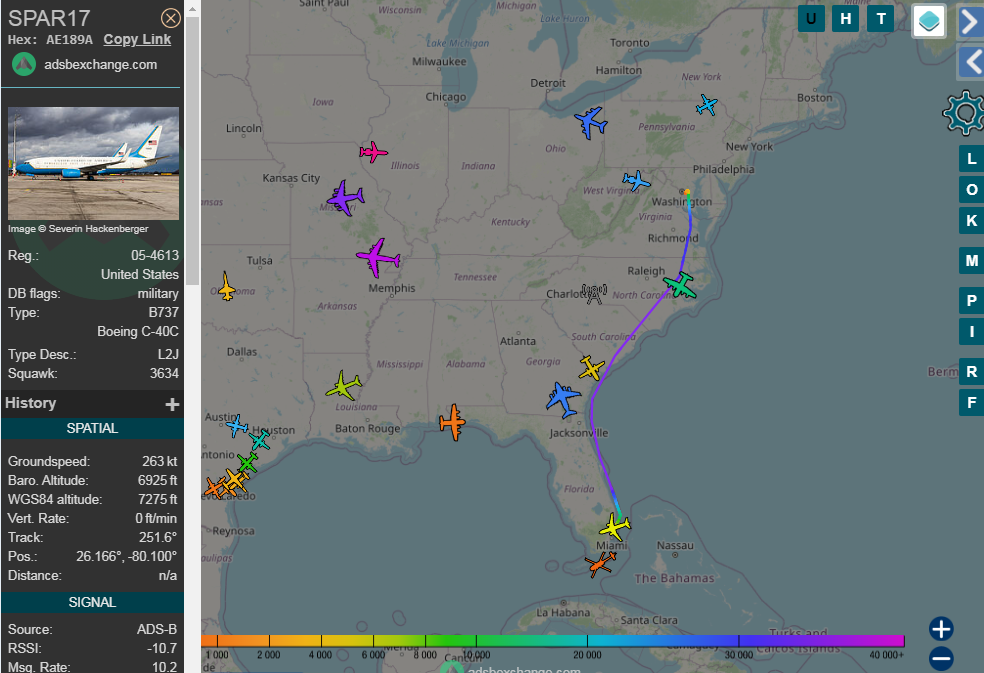Click the registration value 05-4613
984x673 pixels.
point(155,256)
